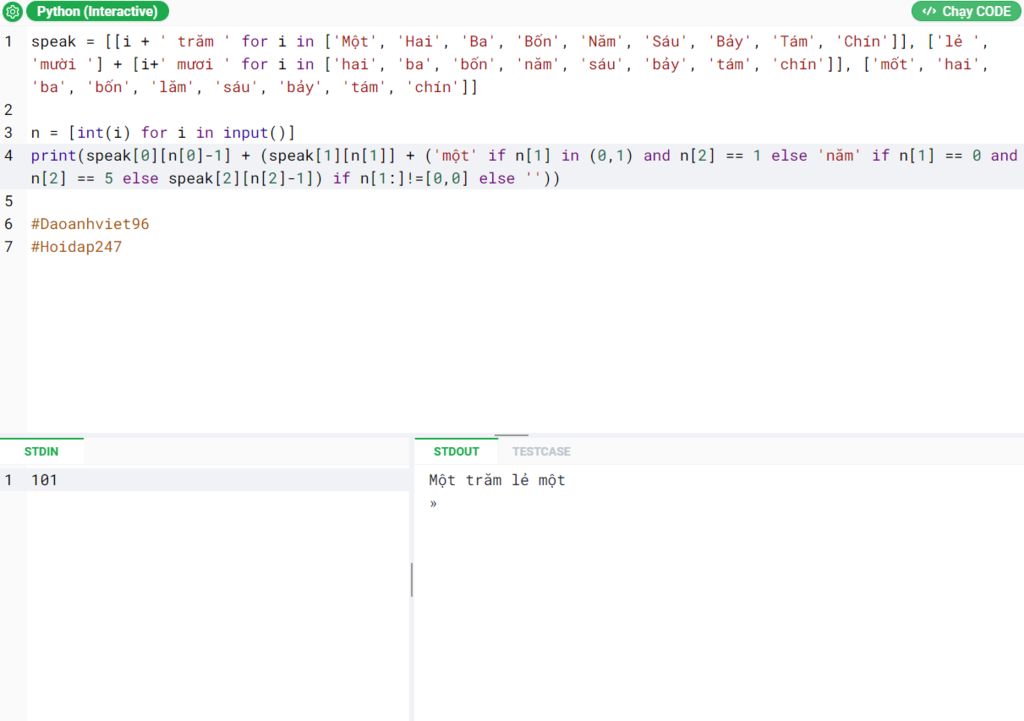1024x721 pixels.
Task: Run the program with Chạy CODE
Action: click(967, 11)
